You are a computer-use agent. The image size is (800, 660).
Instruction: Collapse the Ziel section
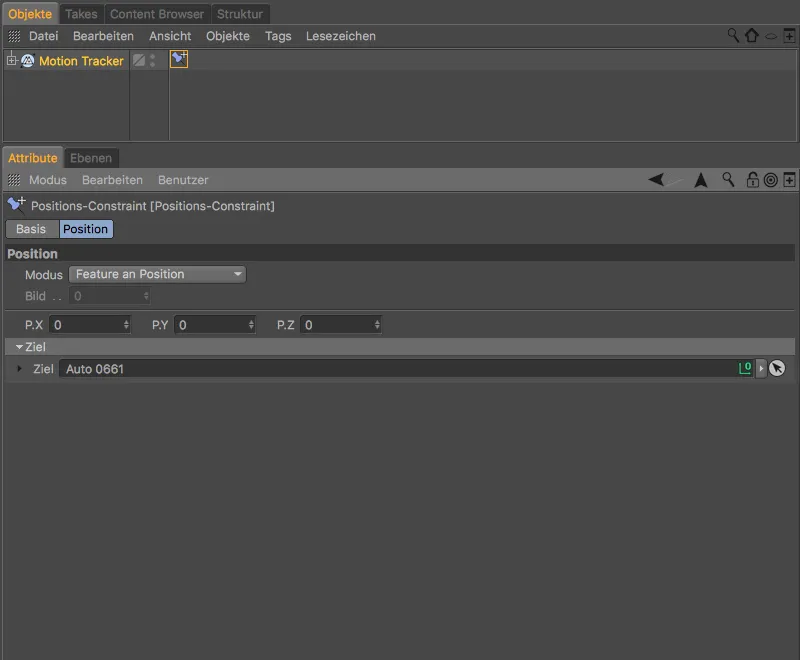click(19, 347)
